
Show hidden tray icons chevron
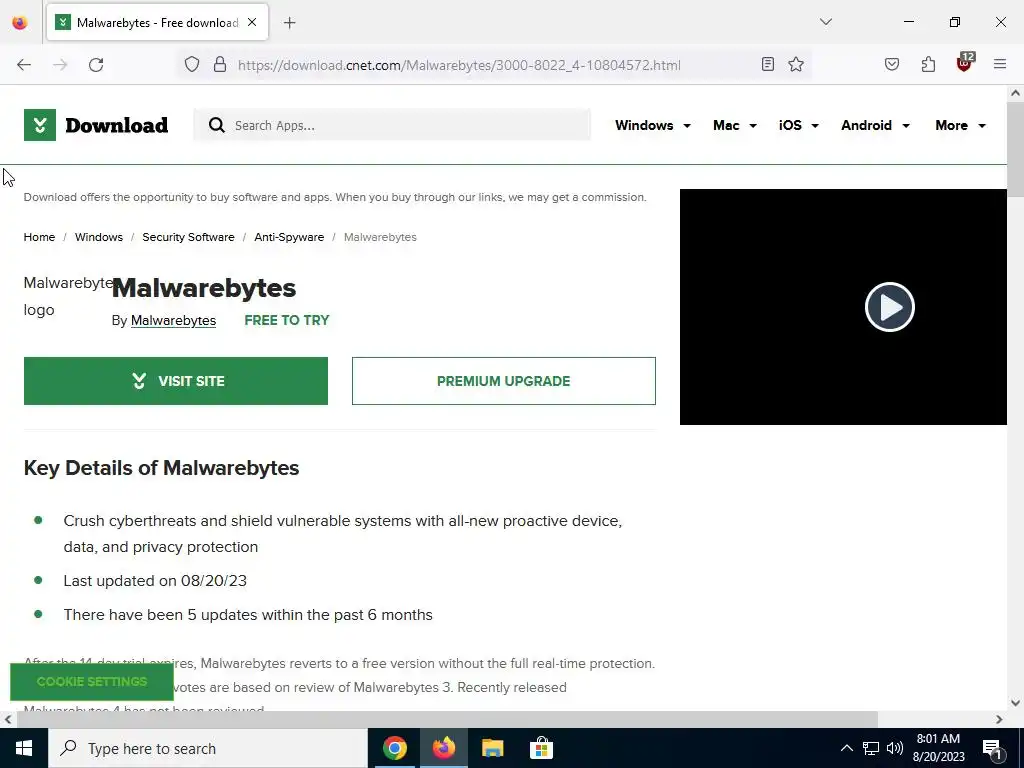(846, 748)
